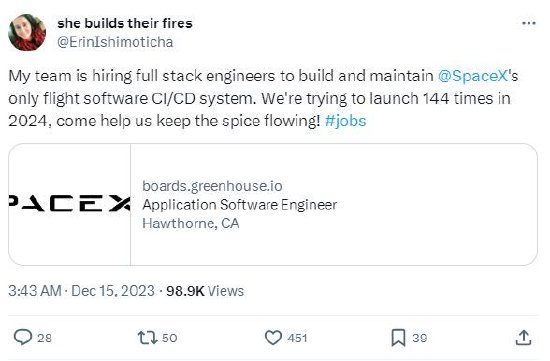550x361 pixels.
Task: Click display name 'she builds their fires'
Action: tap(125, 23)
